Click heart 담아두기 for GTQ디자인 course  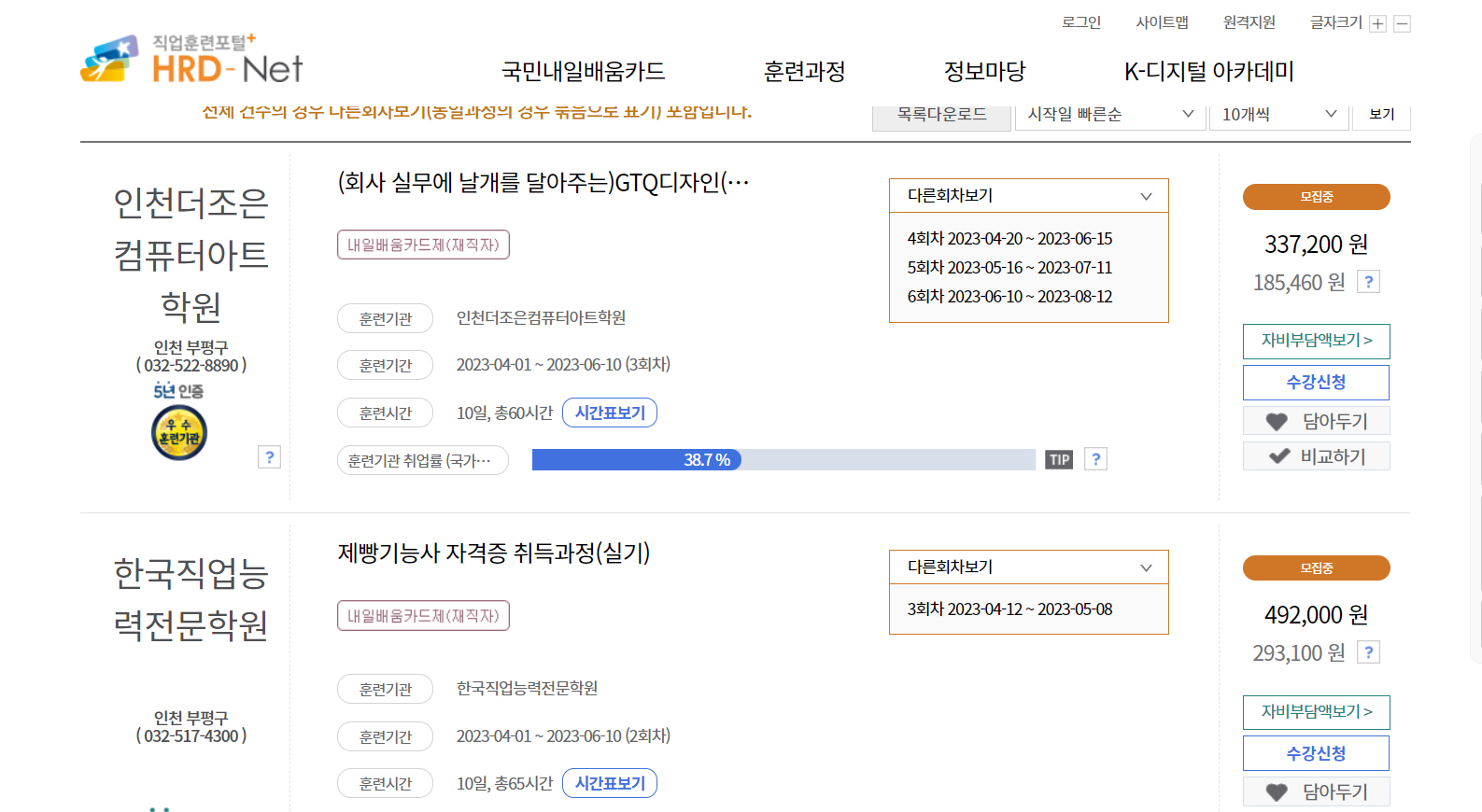1316,421
